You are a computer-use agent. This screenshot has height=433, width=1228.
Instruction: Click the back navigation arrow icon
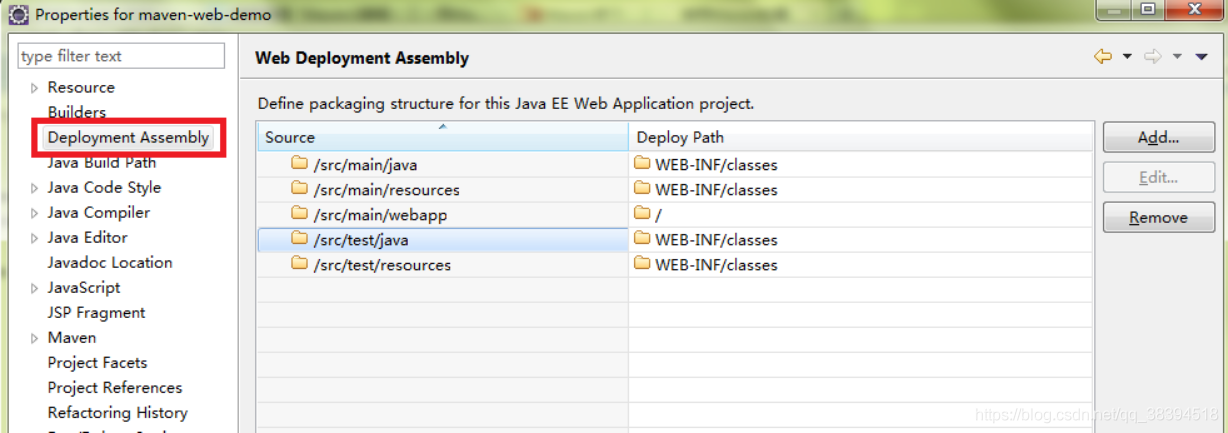[1103, 57]
